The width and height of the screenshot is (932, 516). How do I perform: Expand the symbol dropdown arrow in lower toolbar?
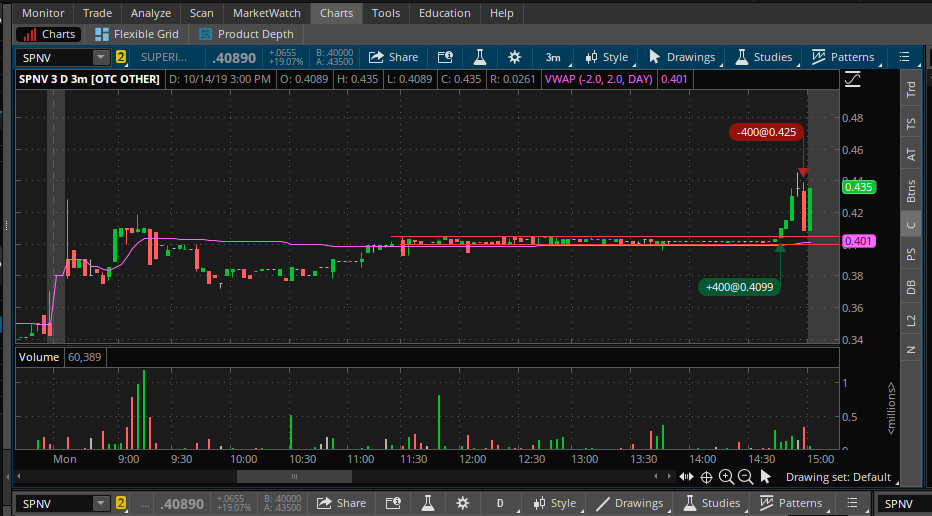pyautogui.click(x=101, y=504)
